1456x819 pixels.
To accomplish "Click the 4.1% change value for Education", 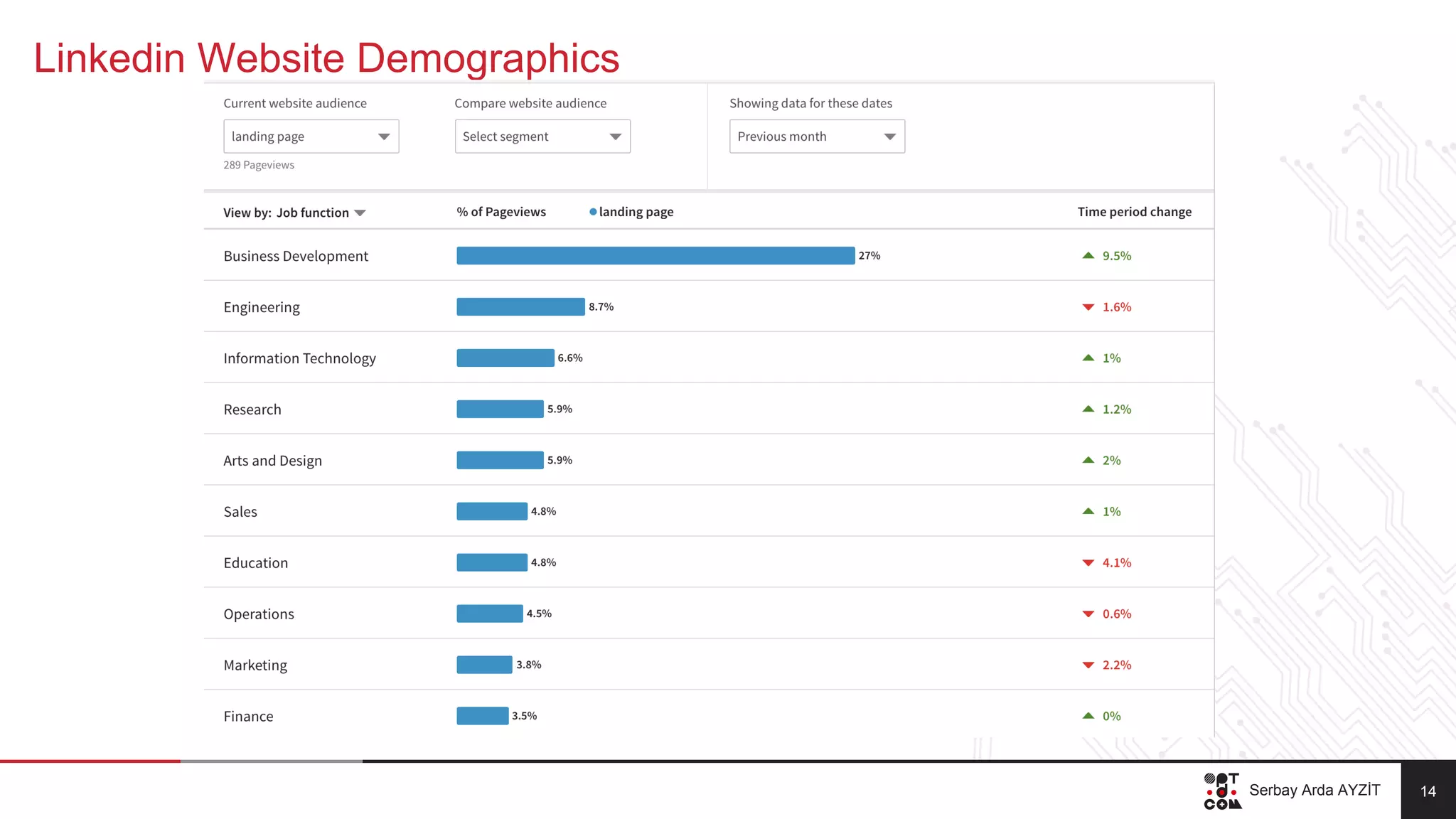I will tap(1117, 563).
